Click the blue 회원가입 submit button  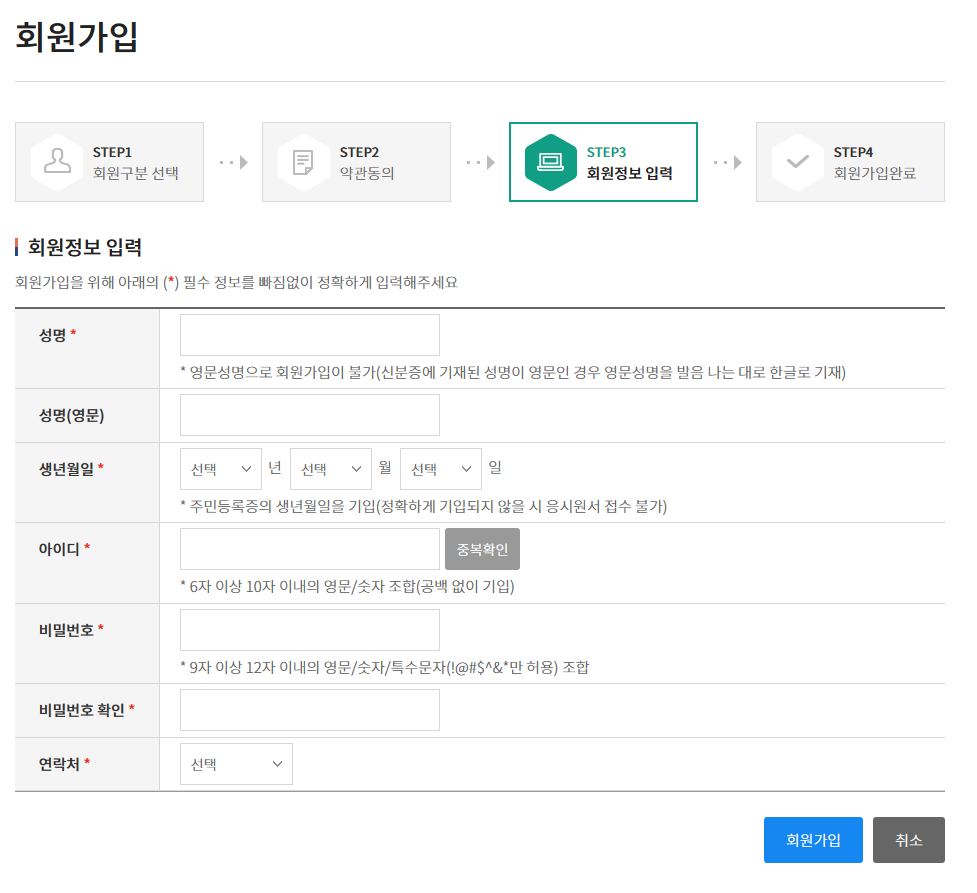point(812,840)
